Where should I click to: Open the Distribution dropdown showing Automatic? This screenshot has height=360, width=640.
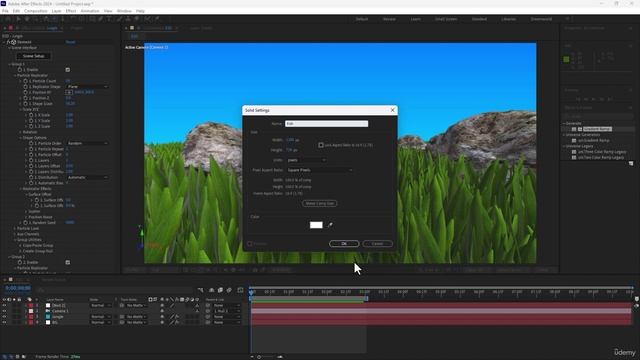[88, 177]
